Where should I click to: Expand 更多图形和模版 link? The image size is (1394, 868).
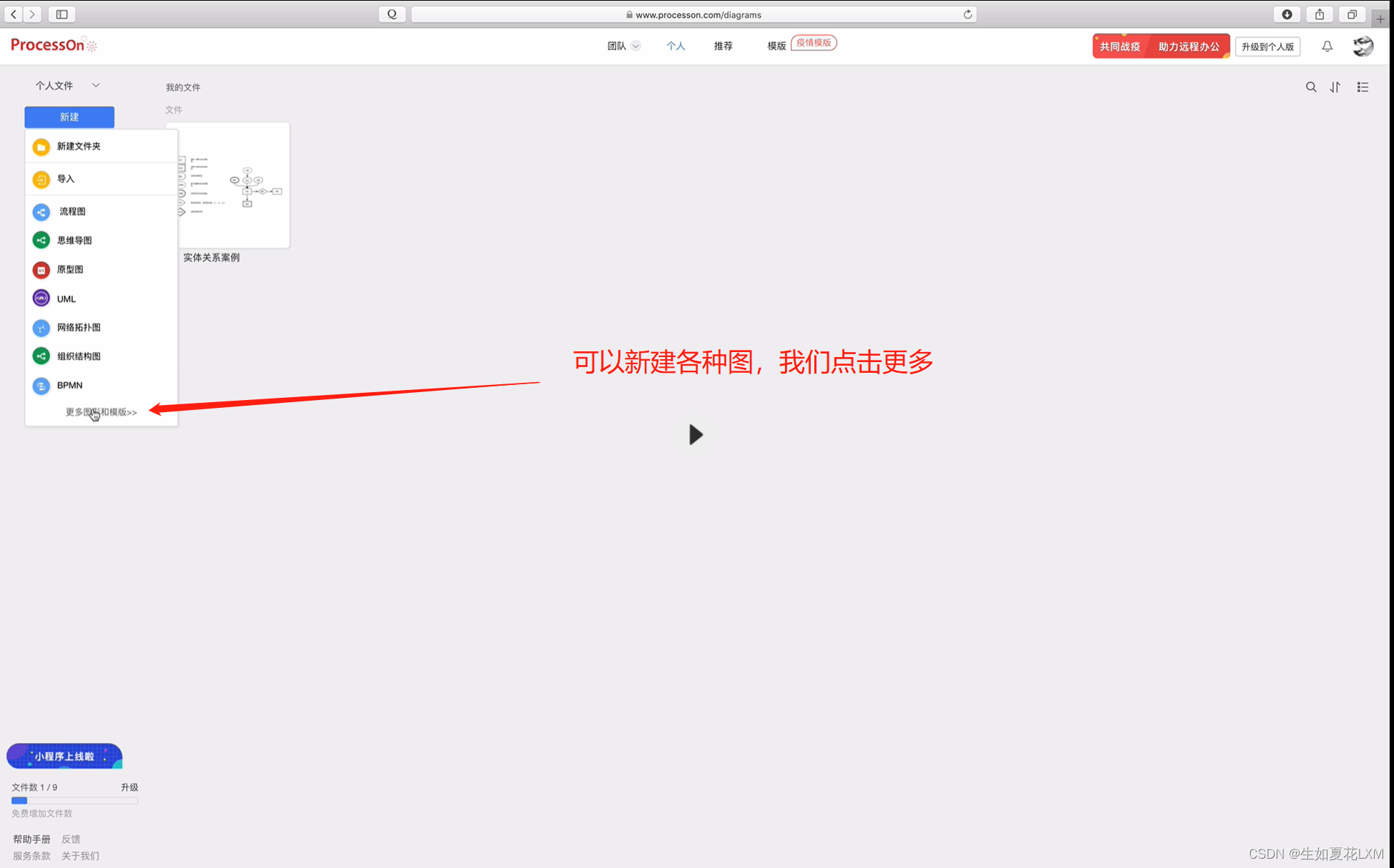click(x=101, y=412)
